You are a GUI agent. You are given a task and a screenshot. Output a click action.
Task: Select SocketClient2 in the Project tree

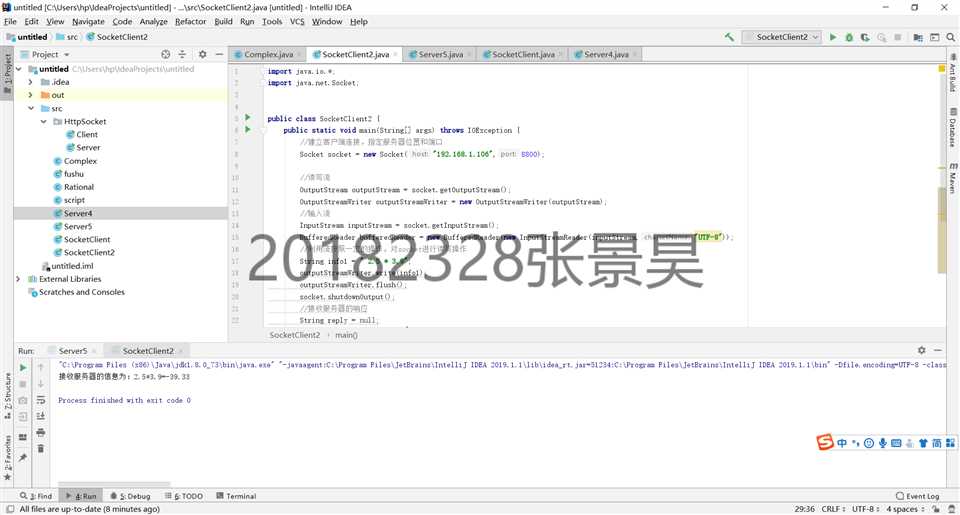click(x=89, y=252)
